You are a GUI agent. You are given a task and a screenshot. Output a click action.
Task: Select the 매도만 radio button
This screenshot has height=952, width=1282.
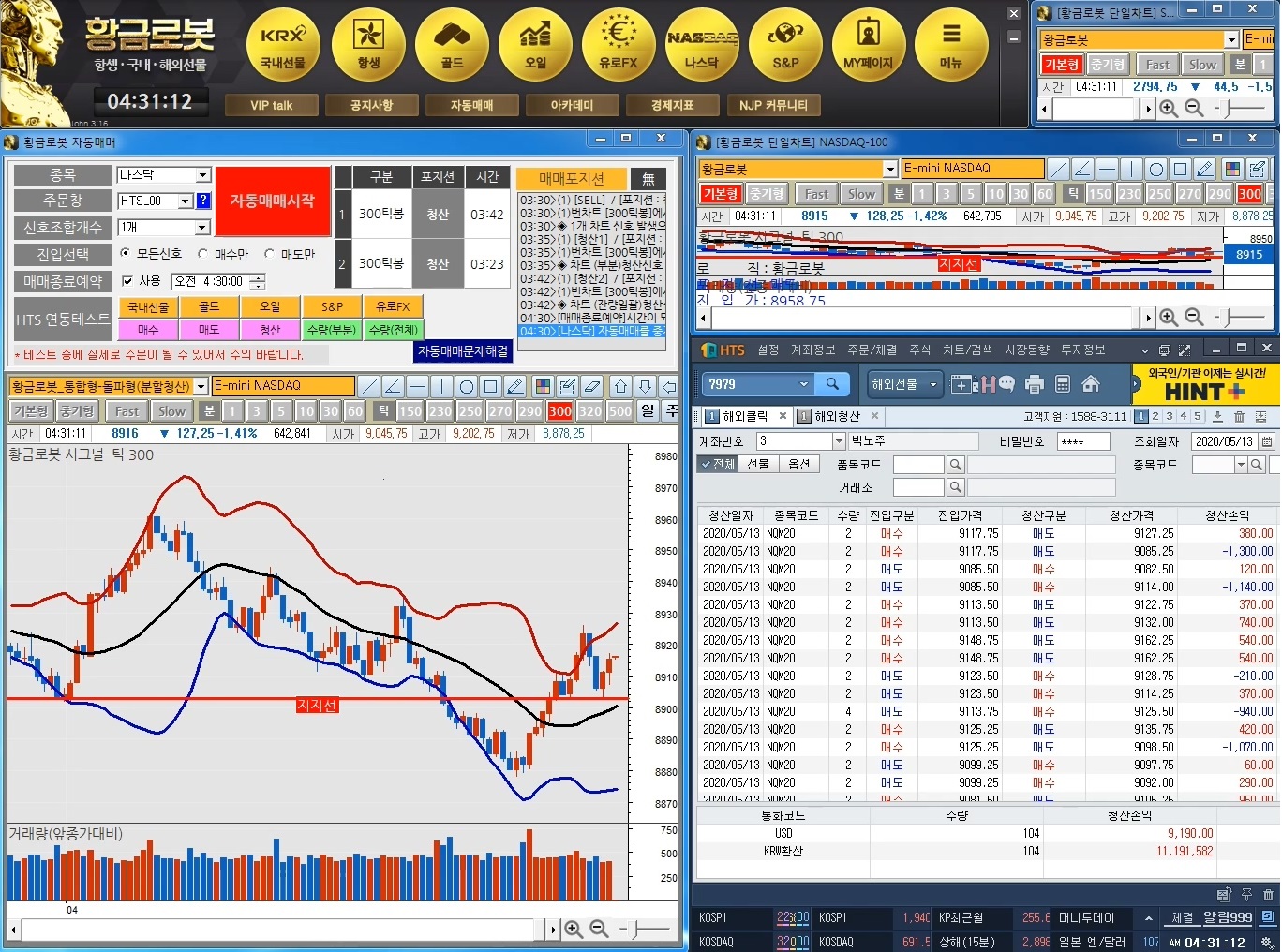[269, 254]
